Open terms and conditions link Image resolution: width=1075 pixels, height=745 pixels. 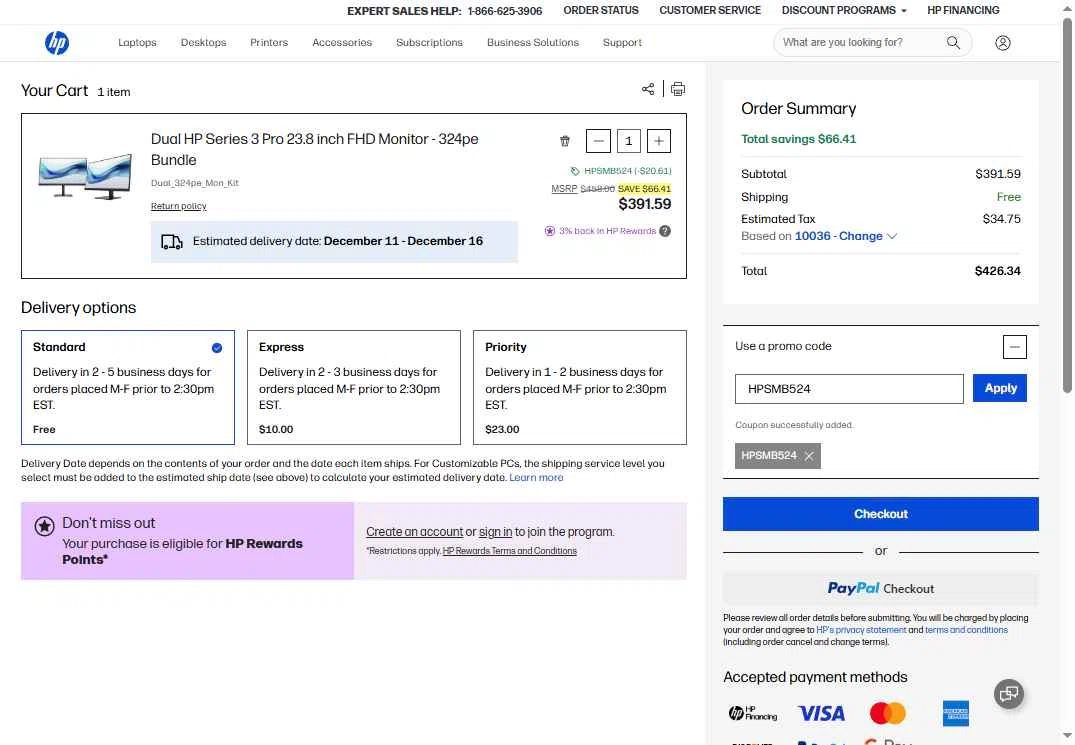click(966, 630)
